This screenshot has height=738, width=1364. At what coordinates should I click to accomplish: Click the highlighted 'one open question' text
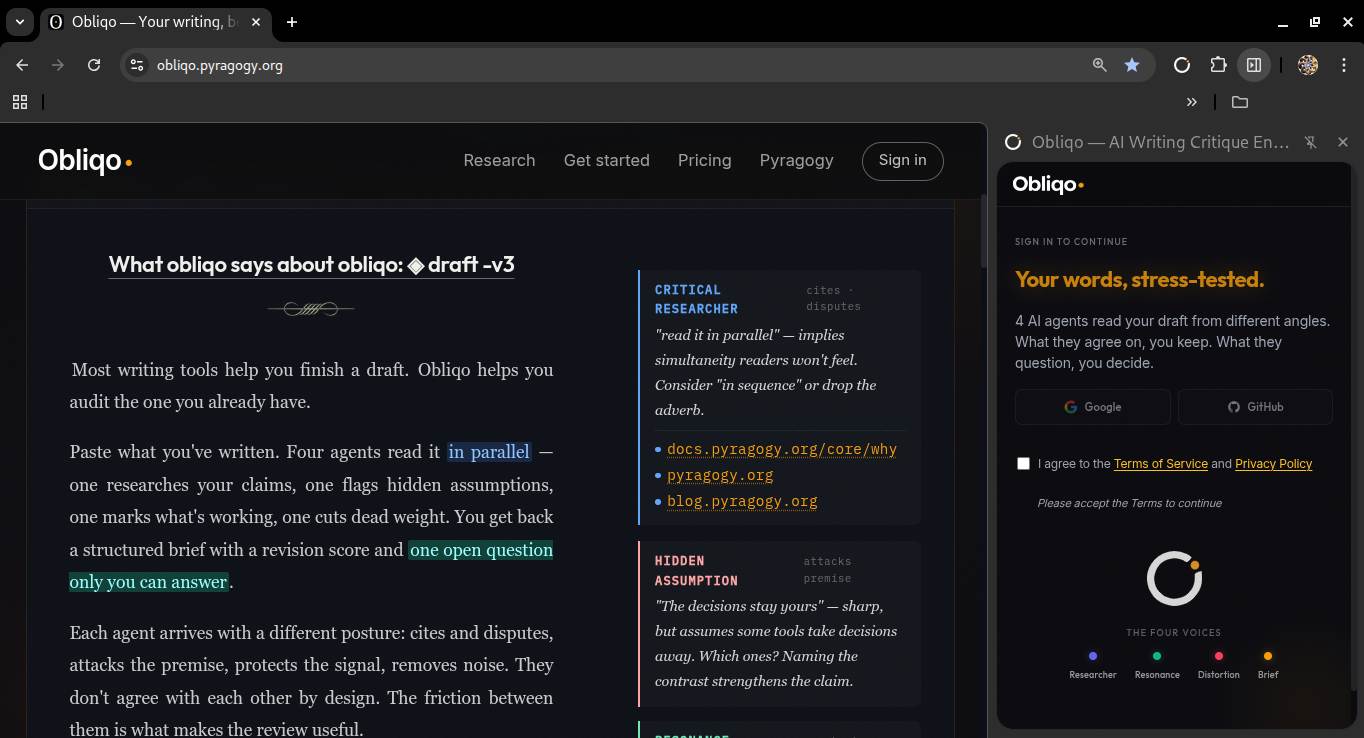pyautogui.click(x=481, y=550)
